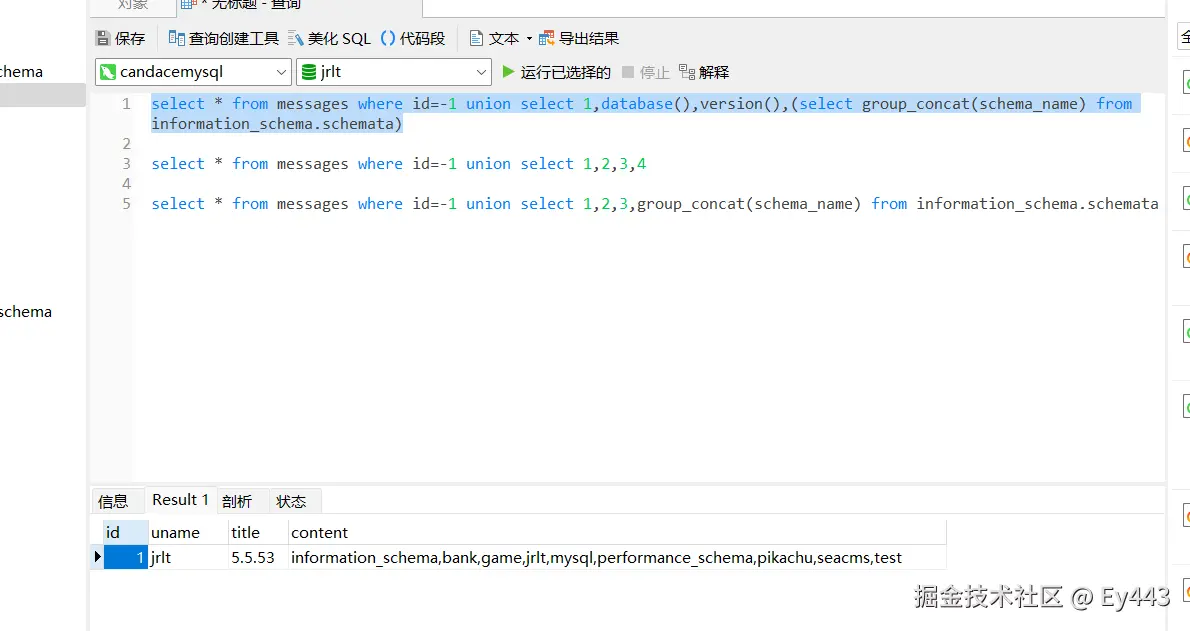Click the grey Stop square icon

point(628,72)
